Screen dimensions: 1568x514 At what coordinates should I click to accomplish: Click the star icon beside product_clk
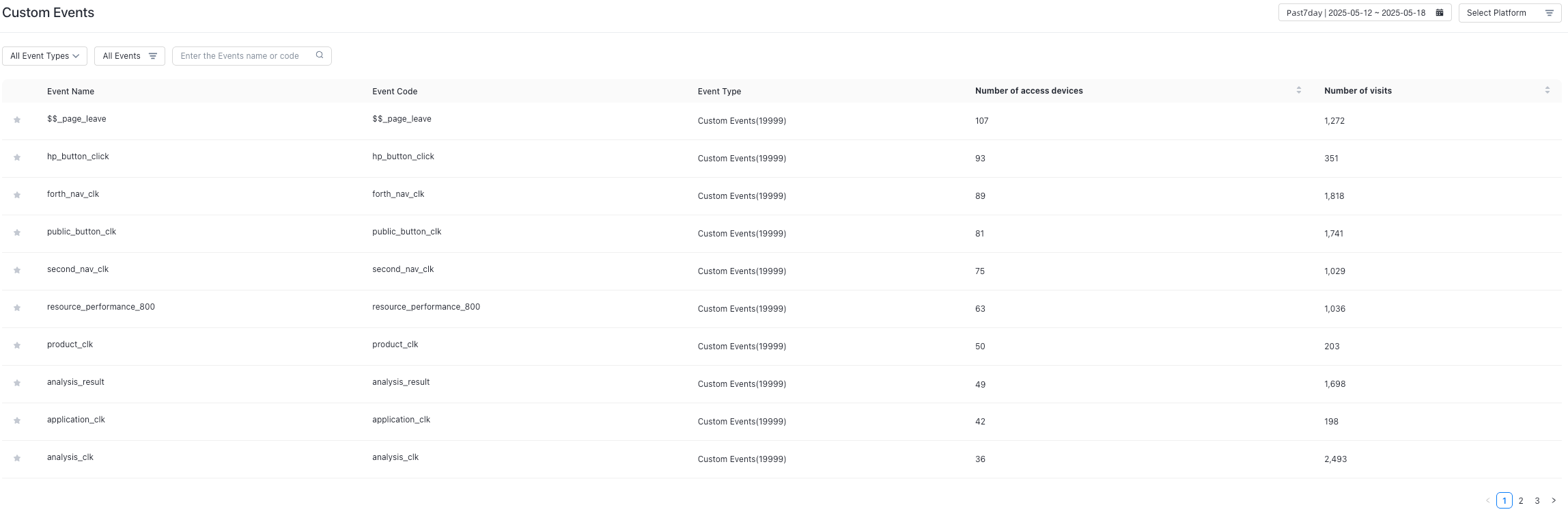click(17, 346)
